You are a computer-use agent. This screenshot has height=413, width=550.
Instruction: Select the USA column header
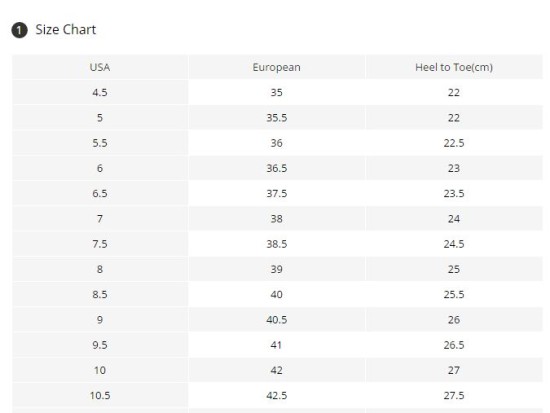pyautogui.click(x=100, y=67)
